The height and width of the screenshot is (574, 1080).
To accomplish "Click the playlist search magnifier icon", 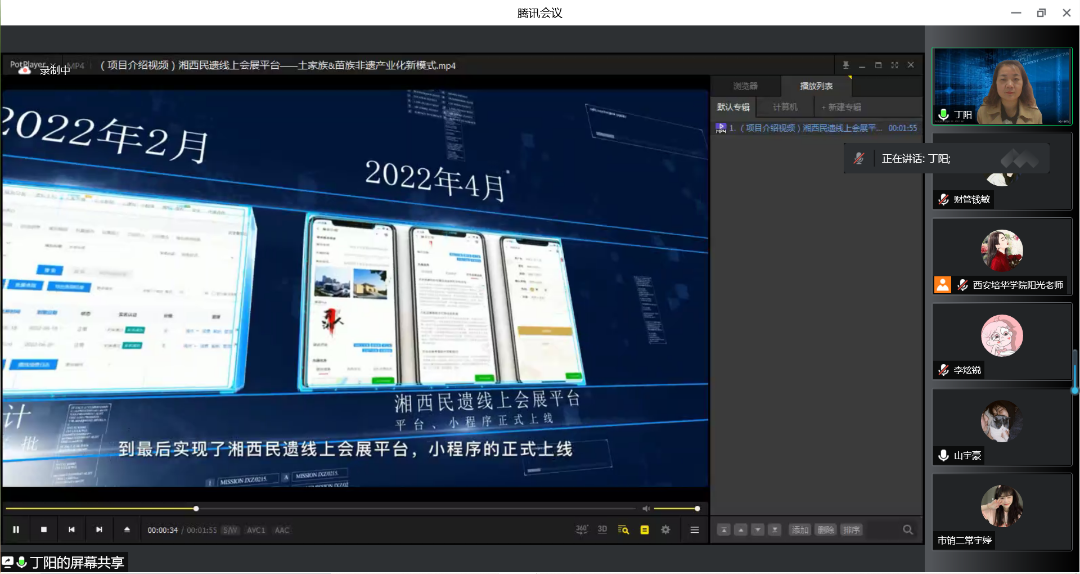I will pos(908,529).
